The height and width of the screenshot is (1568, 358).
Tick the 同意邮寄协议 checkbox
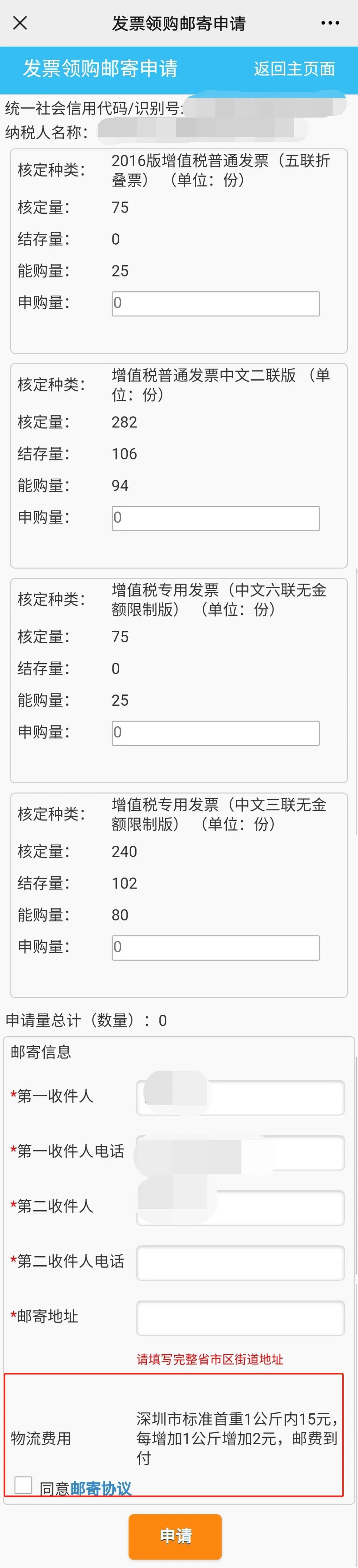tap(23, 1485)
